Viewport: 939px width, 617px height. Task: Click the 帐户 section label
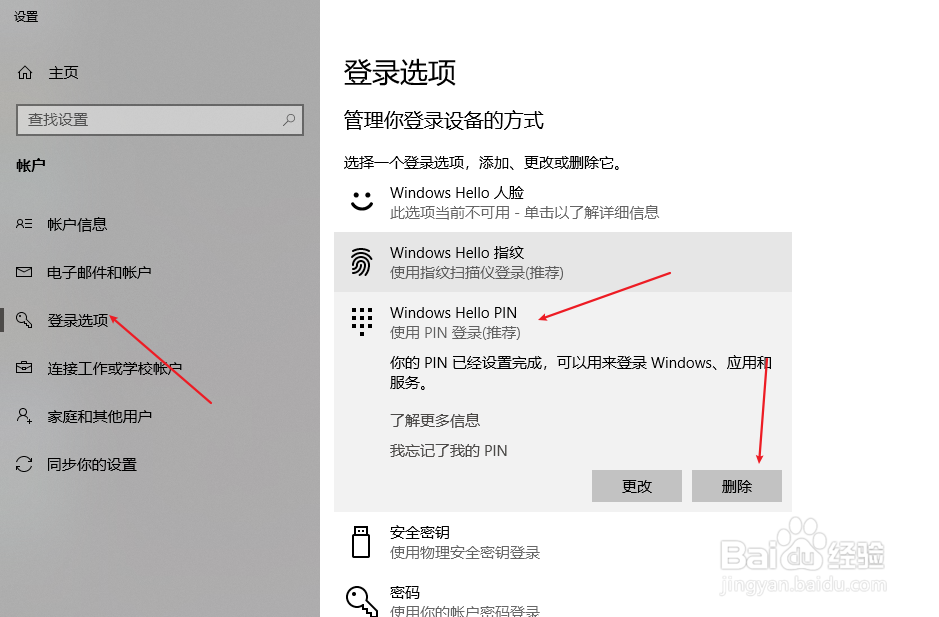click(31, 165)
